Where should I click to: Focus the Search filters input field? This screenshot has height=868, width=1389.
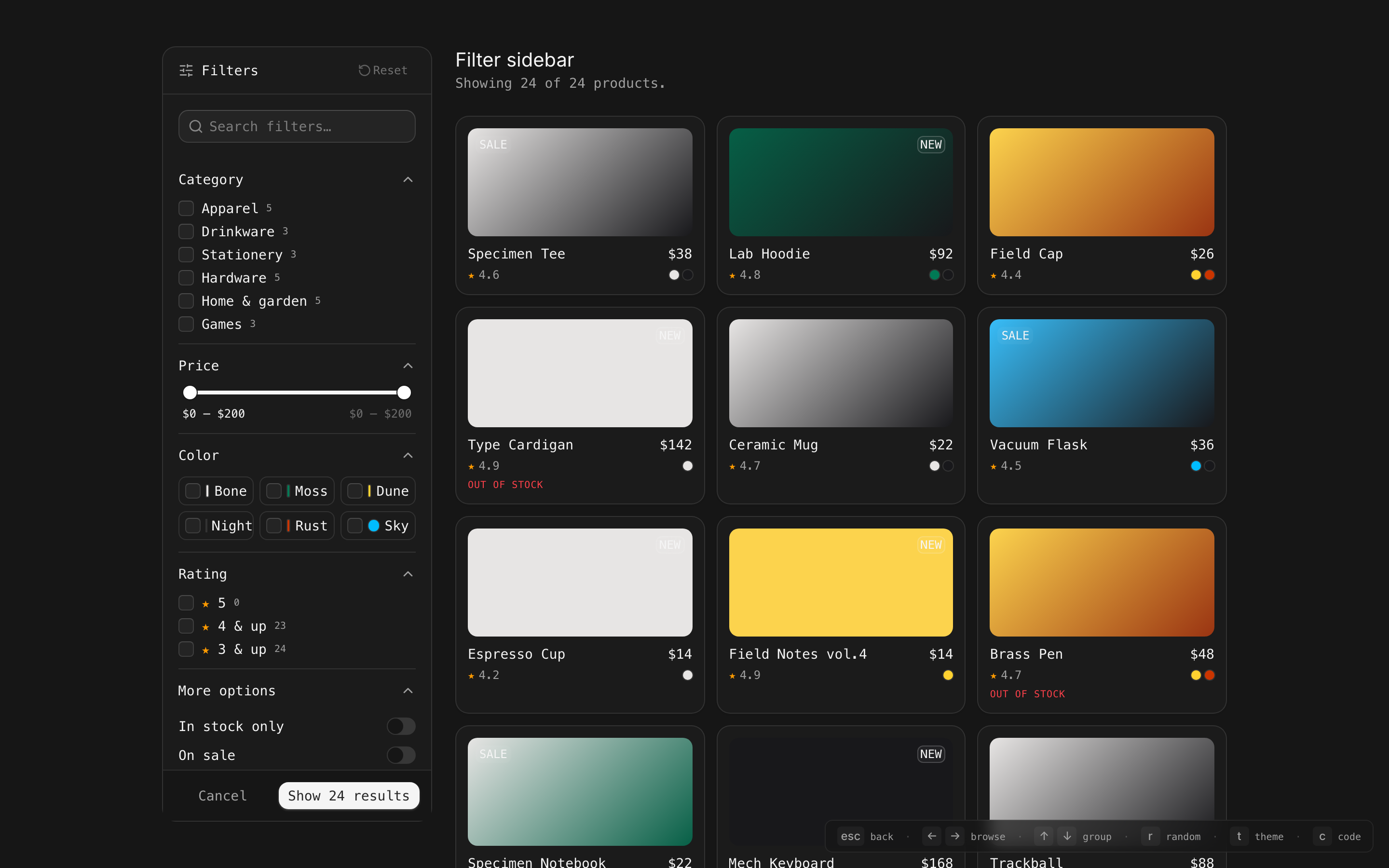(x=304, y=126)
